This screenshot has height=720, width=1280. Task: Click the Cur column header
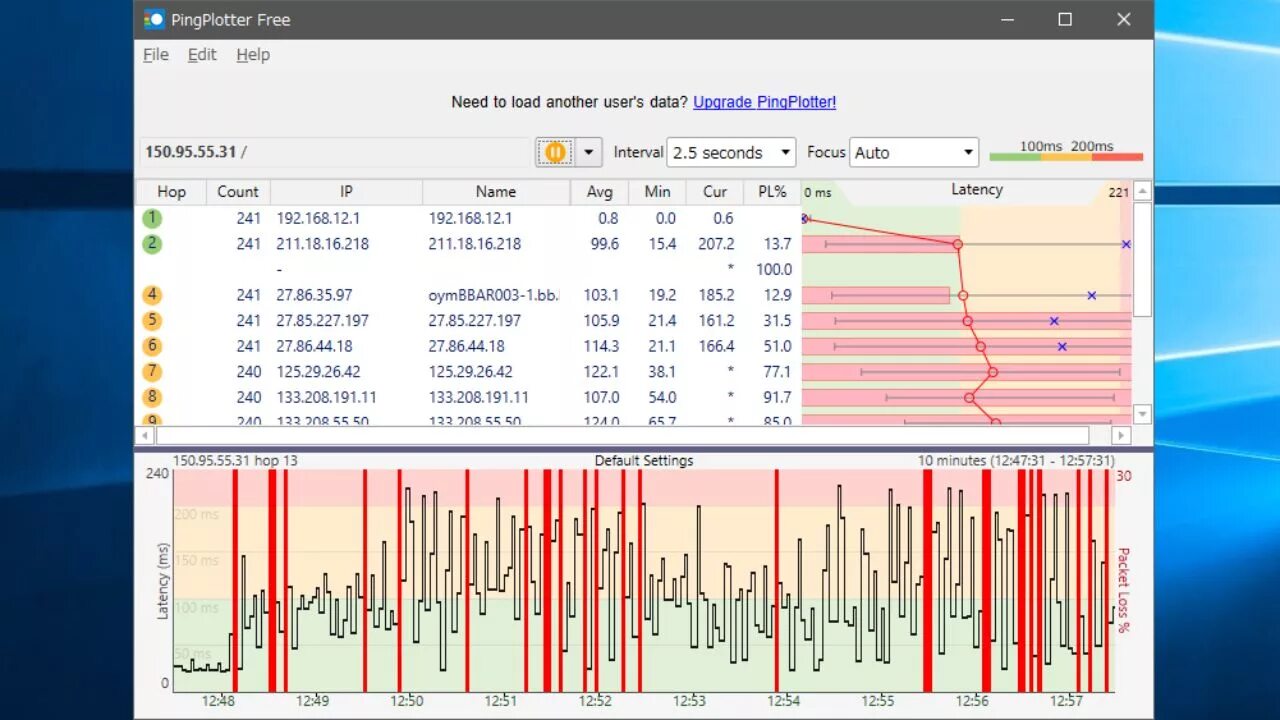[715, 192]
